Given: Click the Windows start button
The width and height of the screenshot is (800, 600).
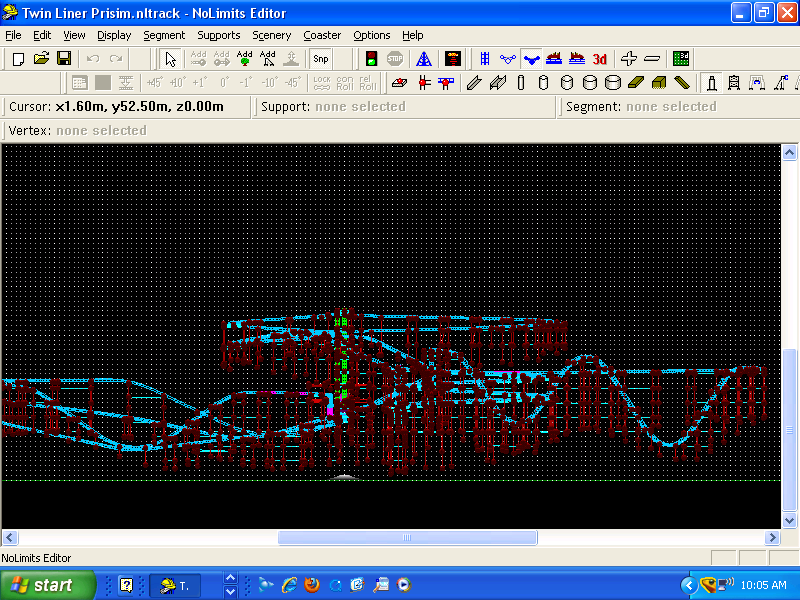Looking at the screenshot, I should click(47, 585).
